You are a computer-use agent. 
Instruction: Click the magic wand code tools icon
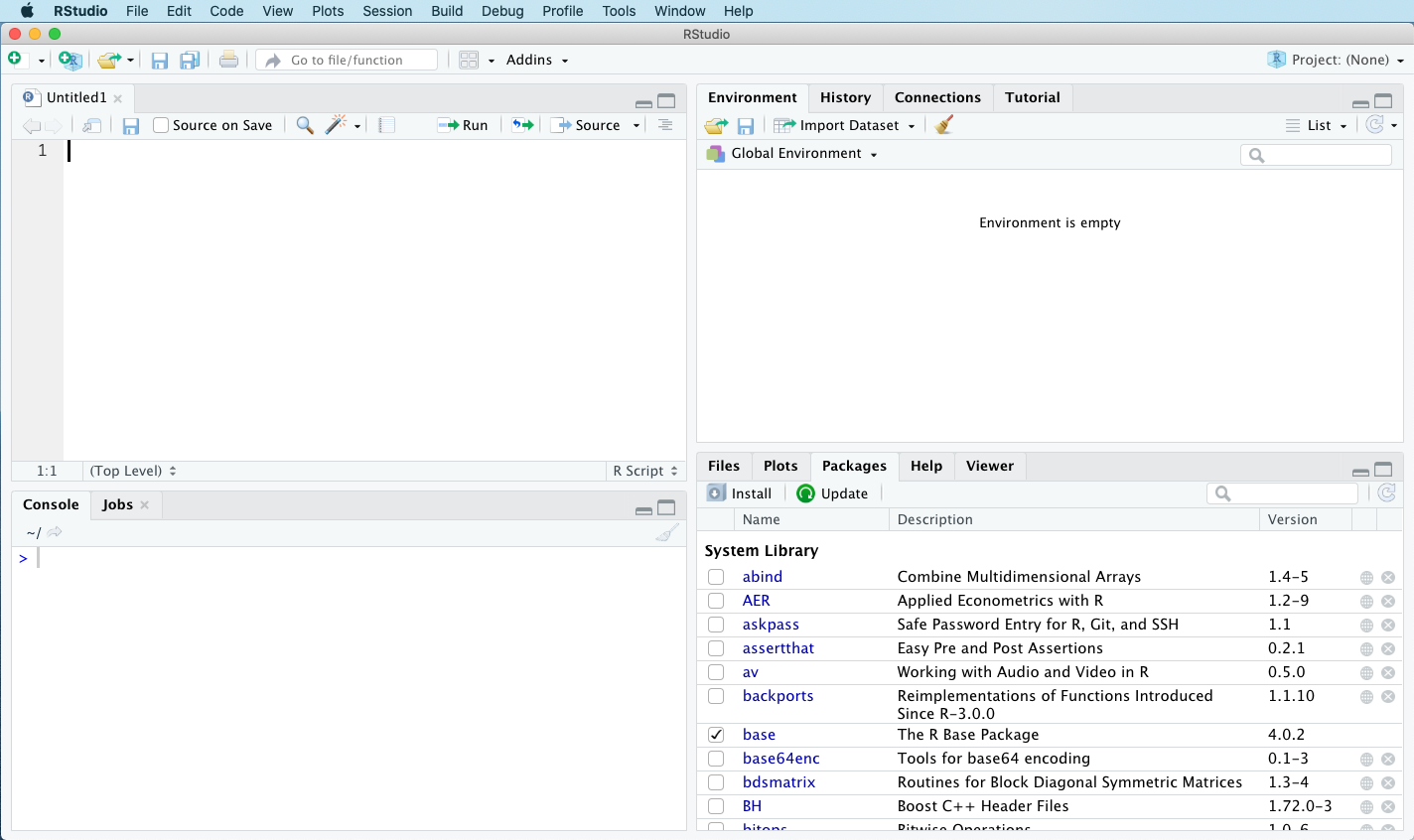click(x=337, y=125)
